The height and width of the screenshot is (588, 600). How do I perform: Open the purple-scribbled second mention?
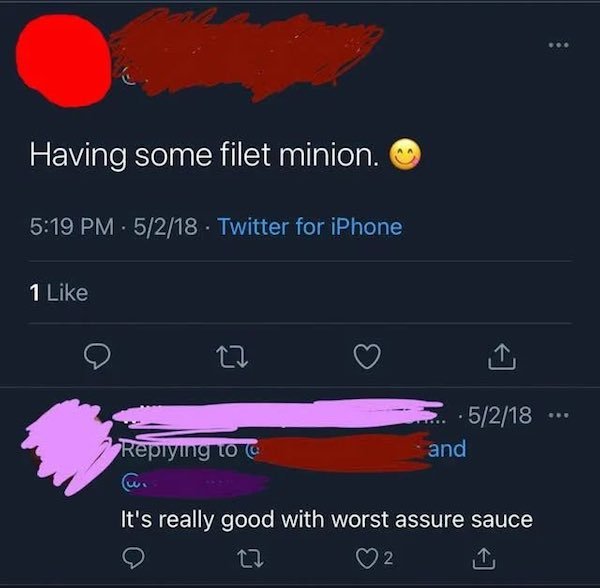pyautogui.click(x=195, y=484)
